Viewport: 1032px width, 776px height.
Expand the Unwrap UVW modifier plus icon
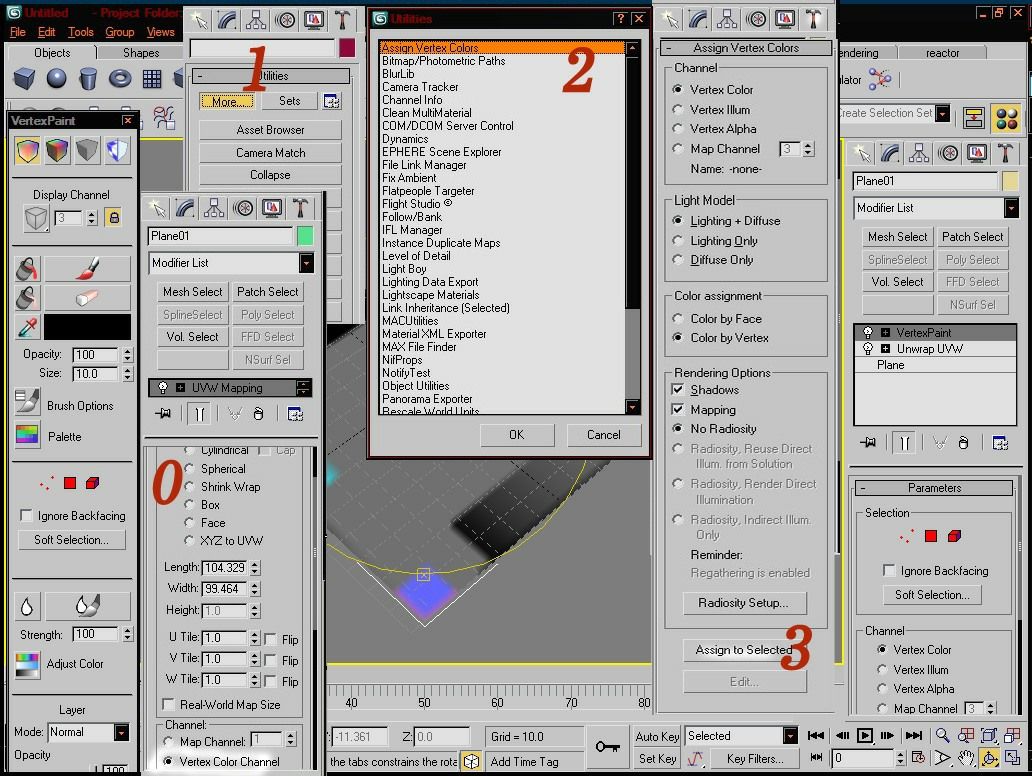pyautogui.click(x=885, y=349)
